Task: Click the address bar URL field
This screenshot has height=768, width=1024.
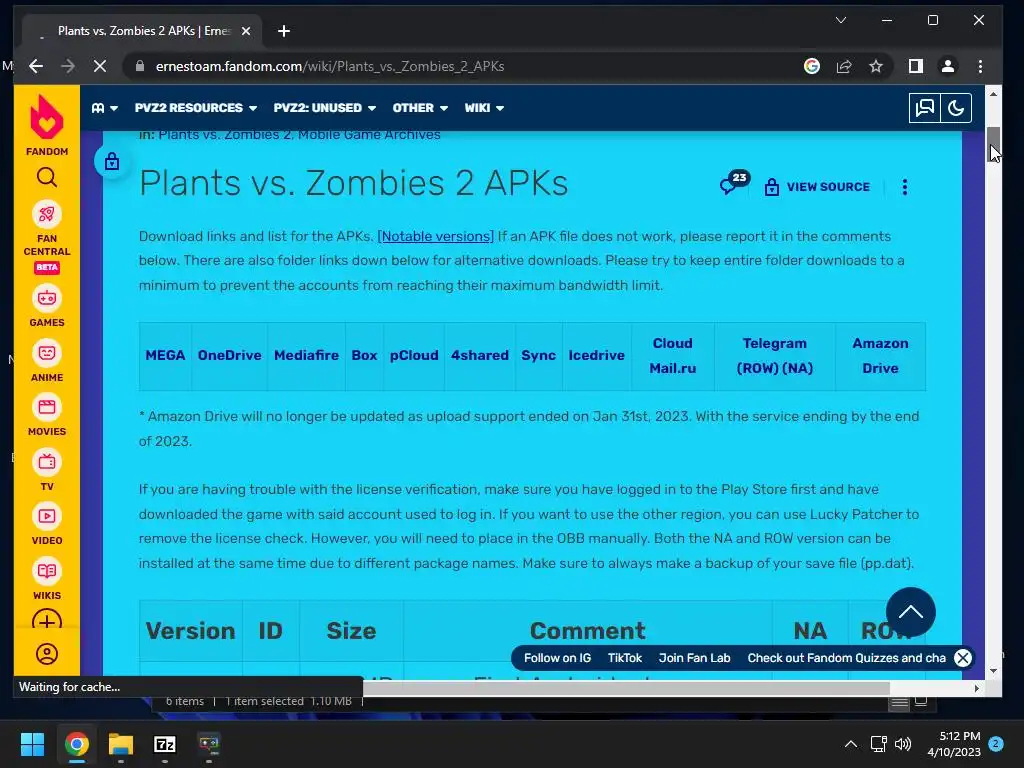Action: click(457, 66)
